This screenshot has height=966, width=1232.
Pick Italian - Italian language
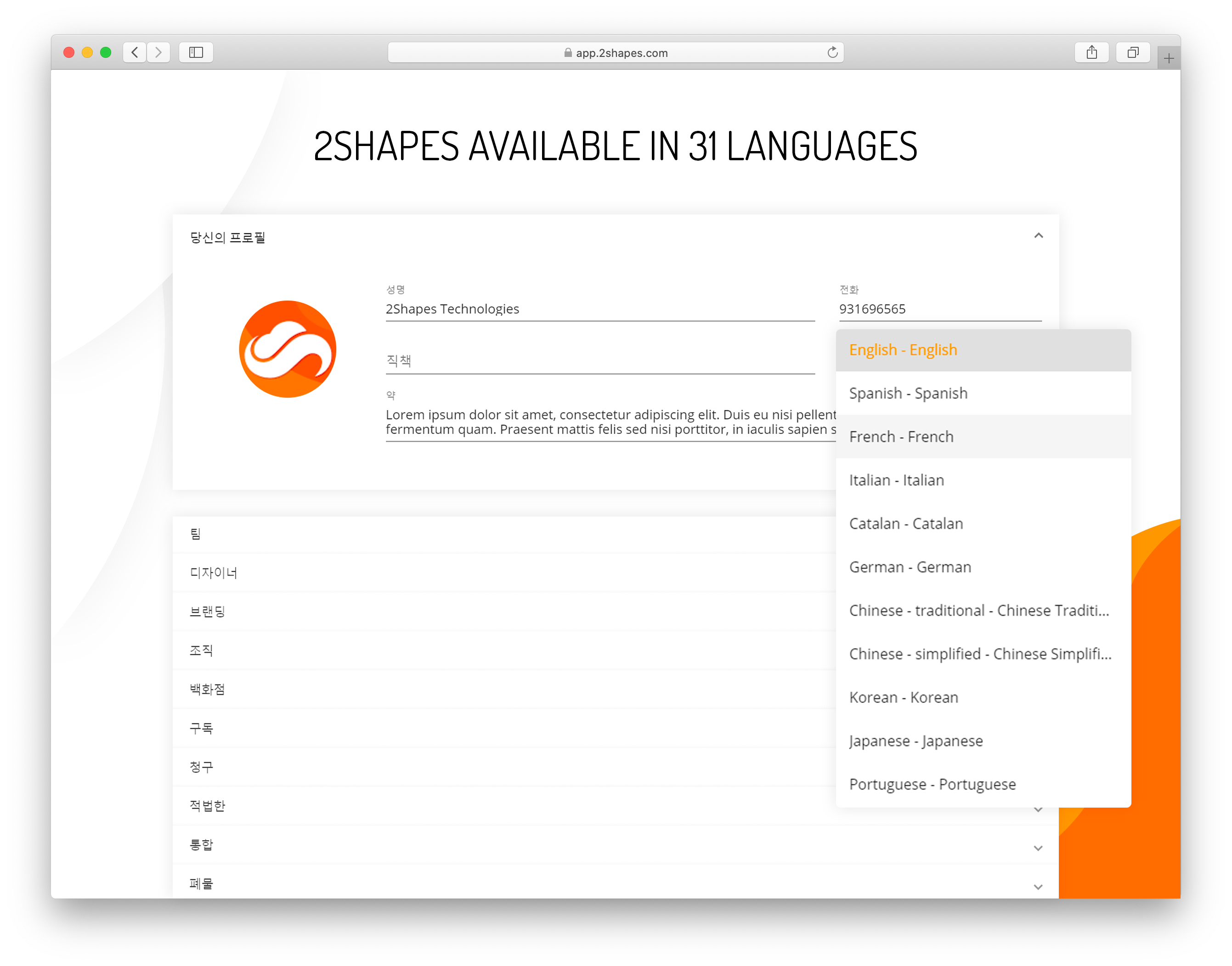point(983,480)
